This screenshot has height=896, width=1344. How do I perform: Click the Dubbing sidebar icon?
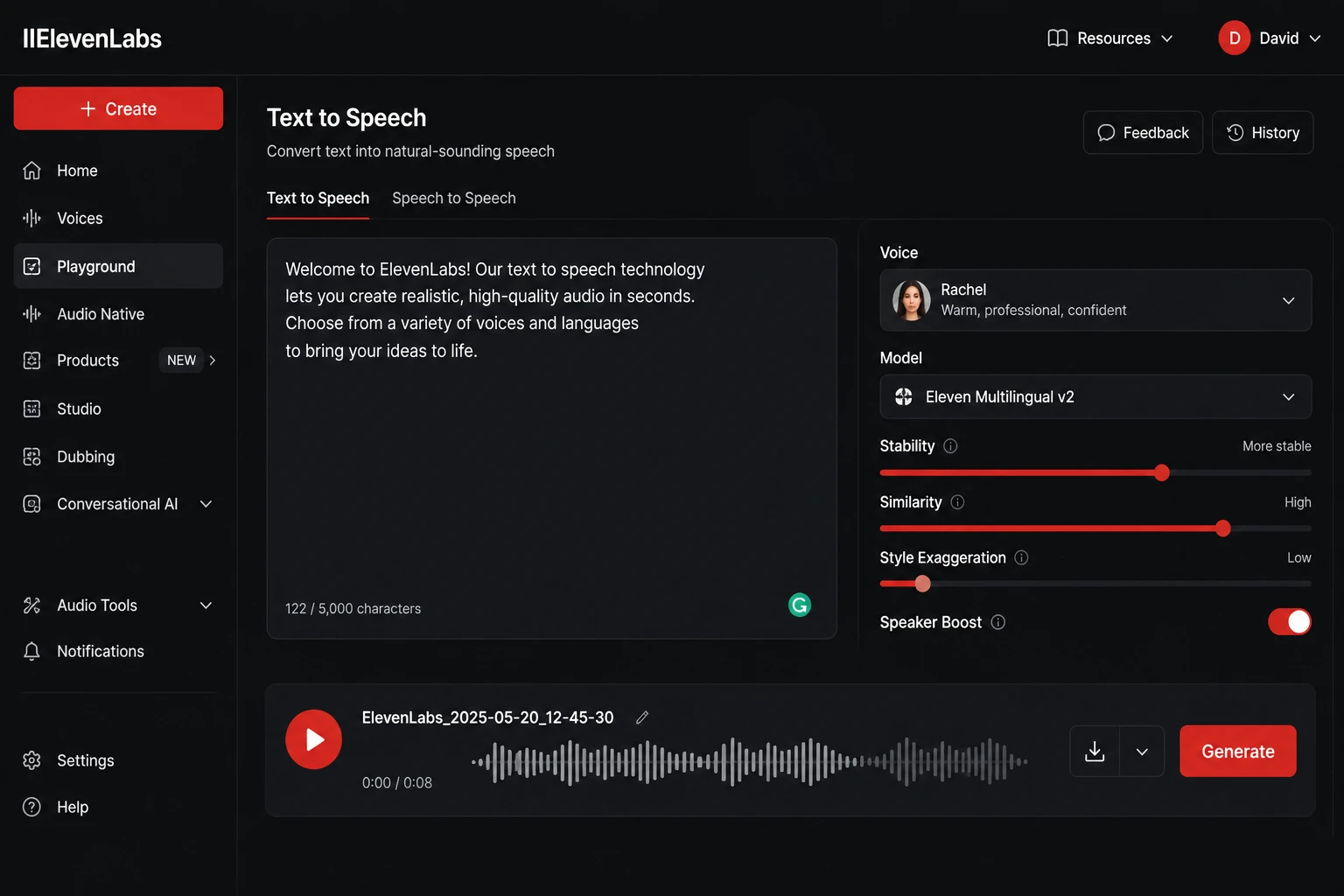click(x=32, y=457)
